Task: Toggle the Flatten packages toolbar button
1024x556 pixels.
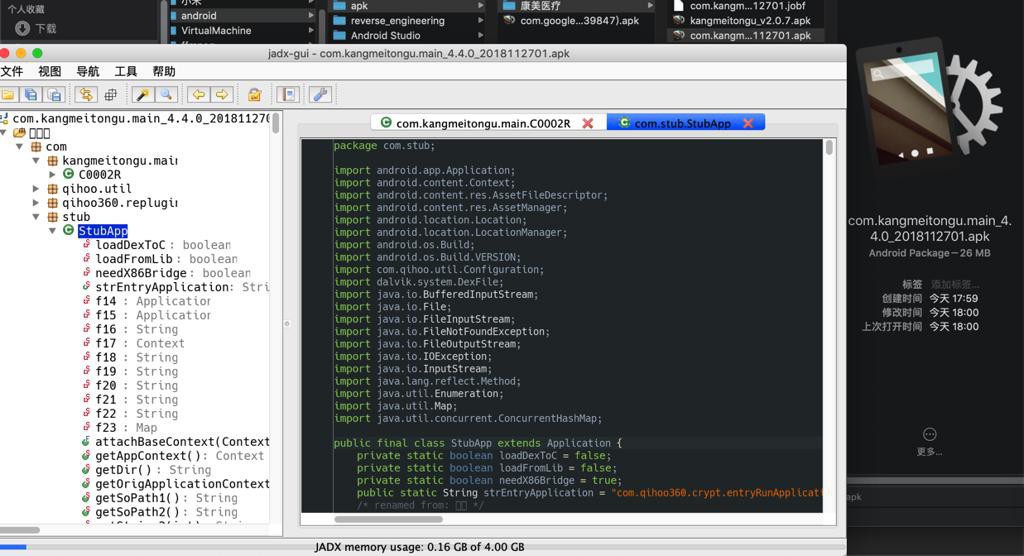Action: pos(110,95)
